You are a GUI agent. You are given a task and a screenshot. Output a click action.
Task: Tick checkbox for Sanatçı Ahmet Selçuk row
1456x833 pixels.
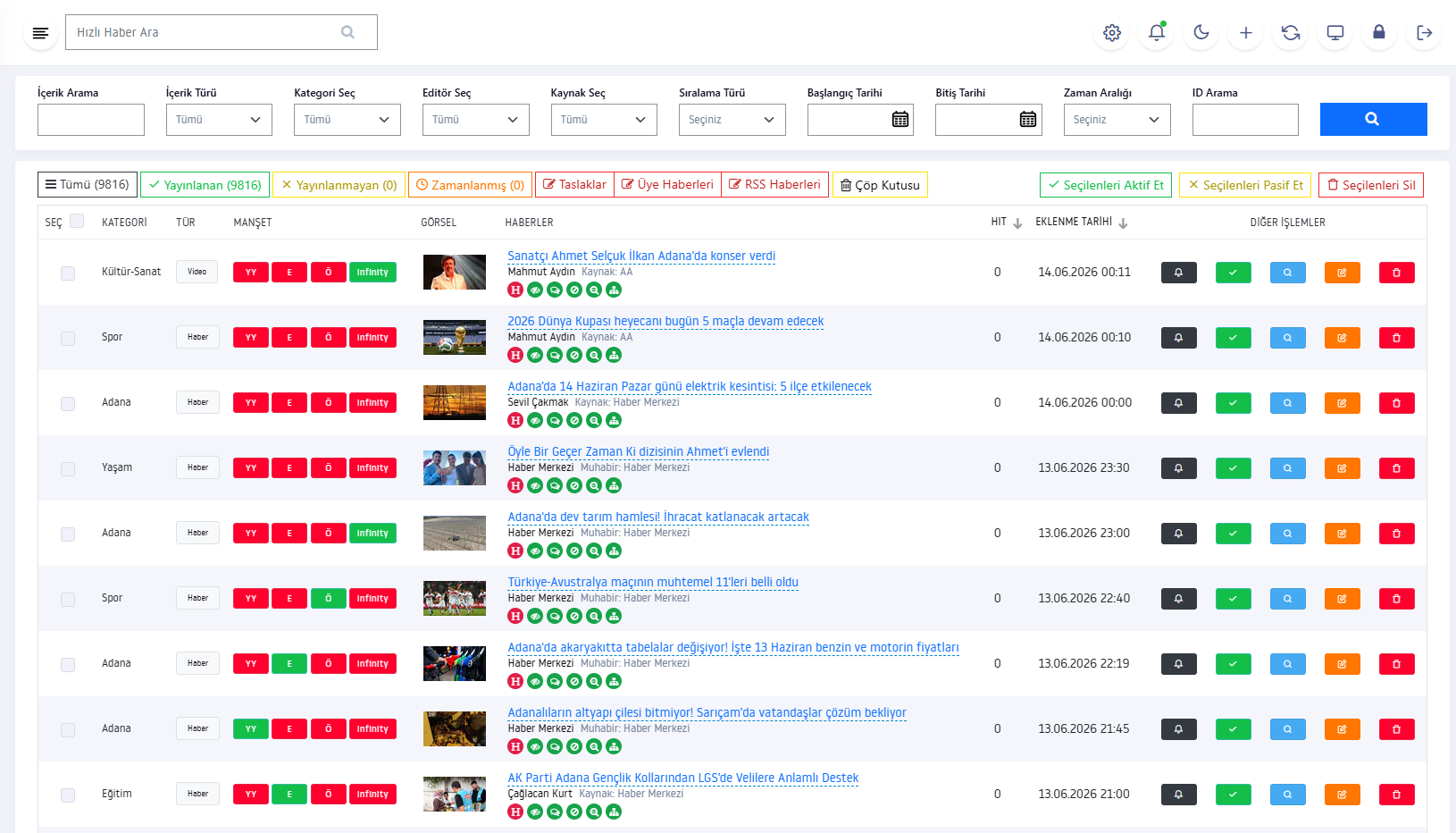68,273
